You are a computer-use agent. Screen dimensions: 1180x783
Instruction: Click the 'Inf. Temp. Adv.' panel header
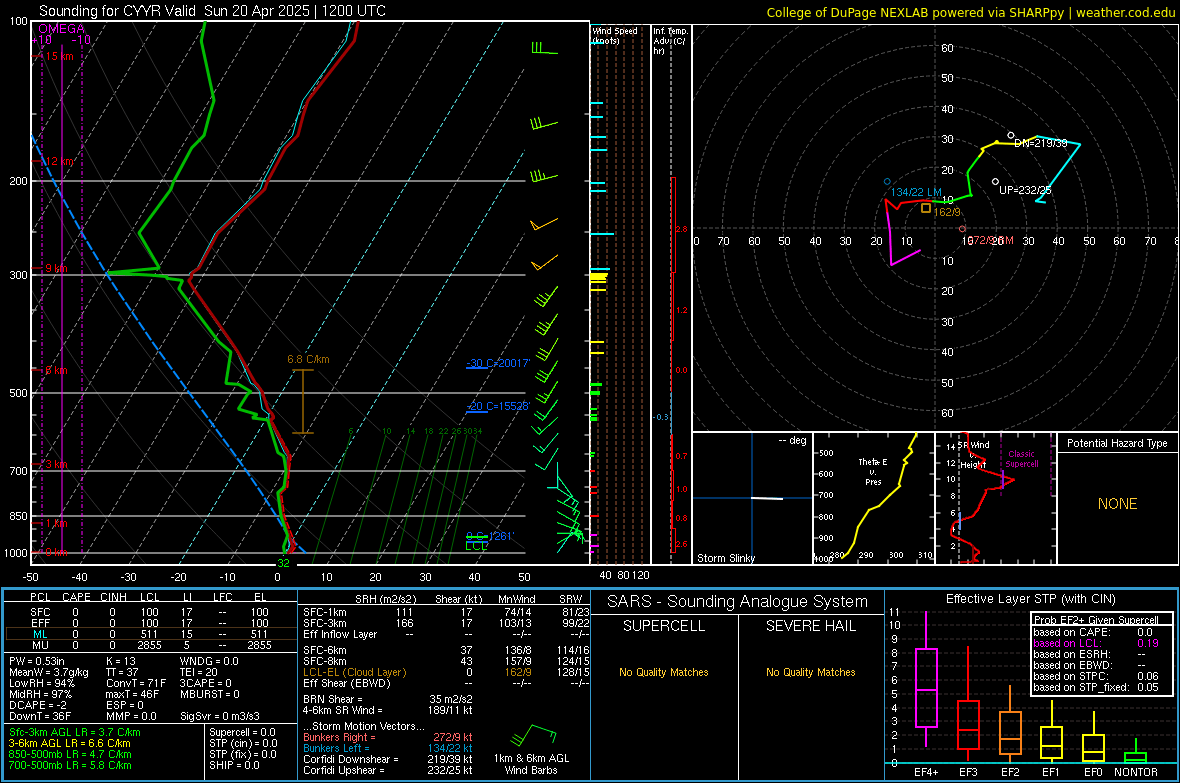670,41
